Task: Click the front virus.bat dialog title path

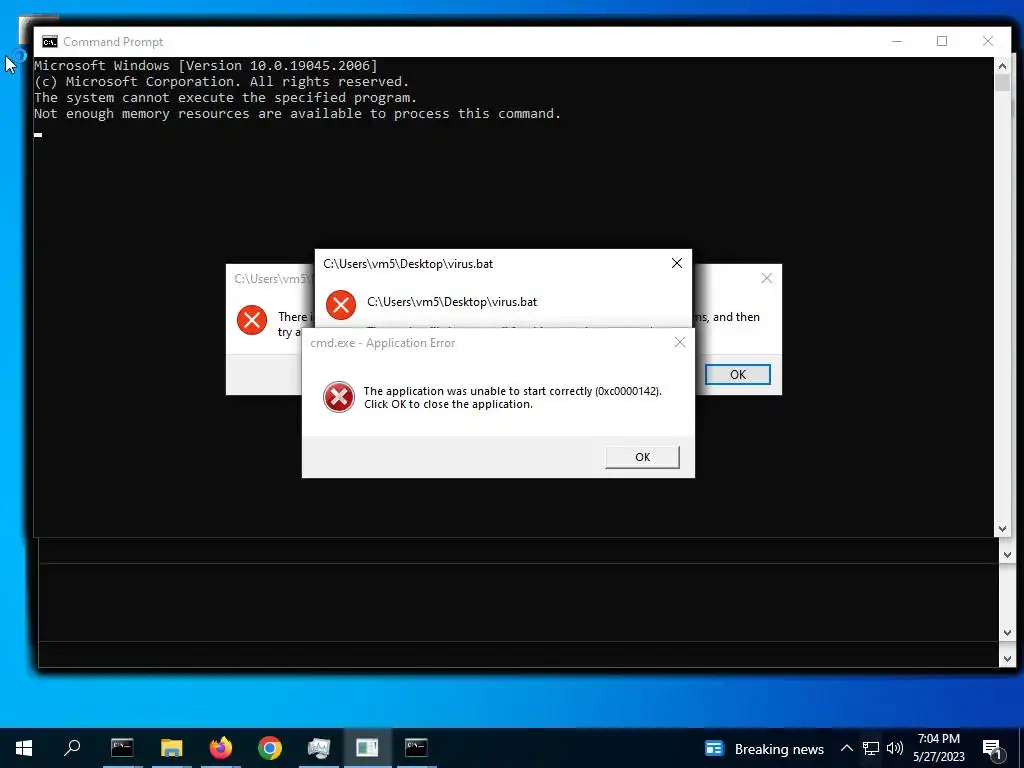Action: tap(408, 264)
